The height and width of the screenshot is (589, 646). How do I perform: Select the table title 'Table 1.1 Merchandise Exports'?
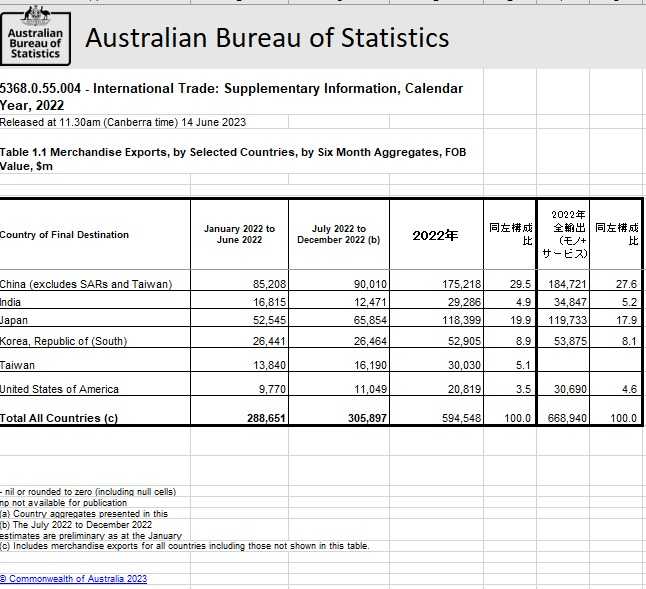coord(232,159)
